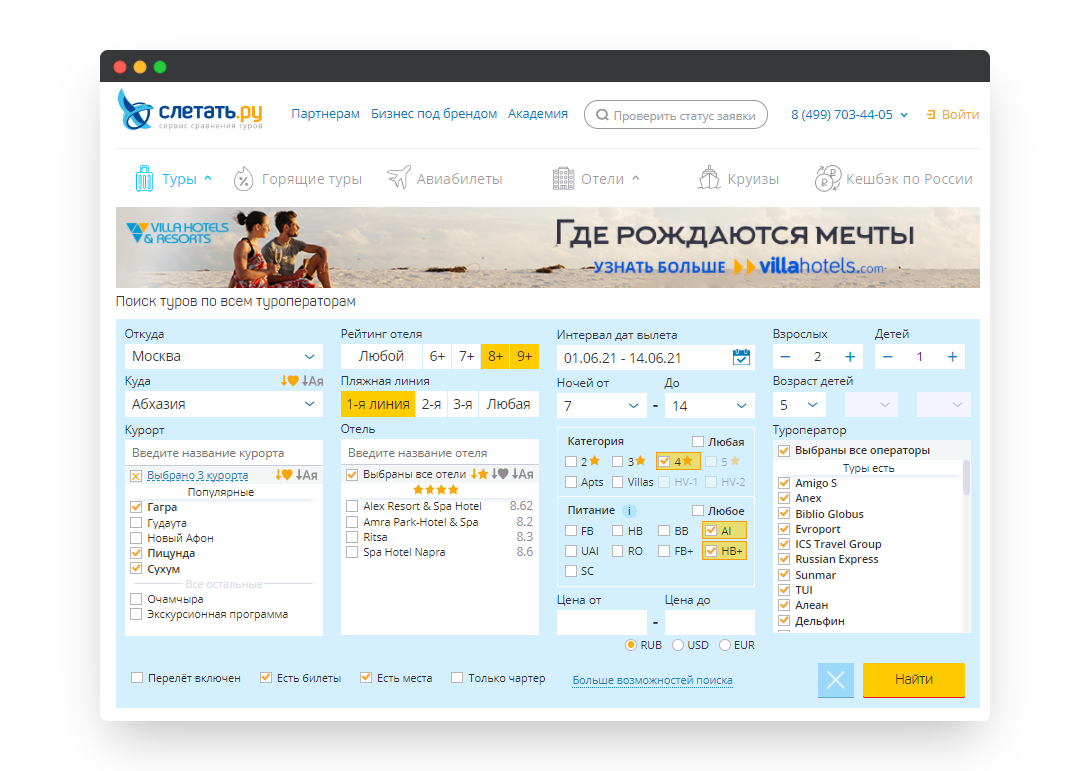Click the Авиабилеты airplane icon
1090x771 pixels.
(x=399, y=179)
